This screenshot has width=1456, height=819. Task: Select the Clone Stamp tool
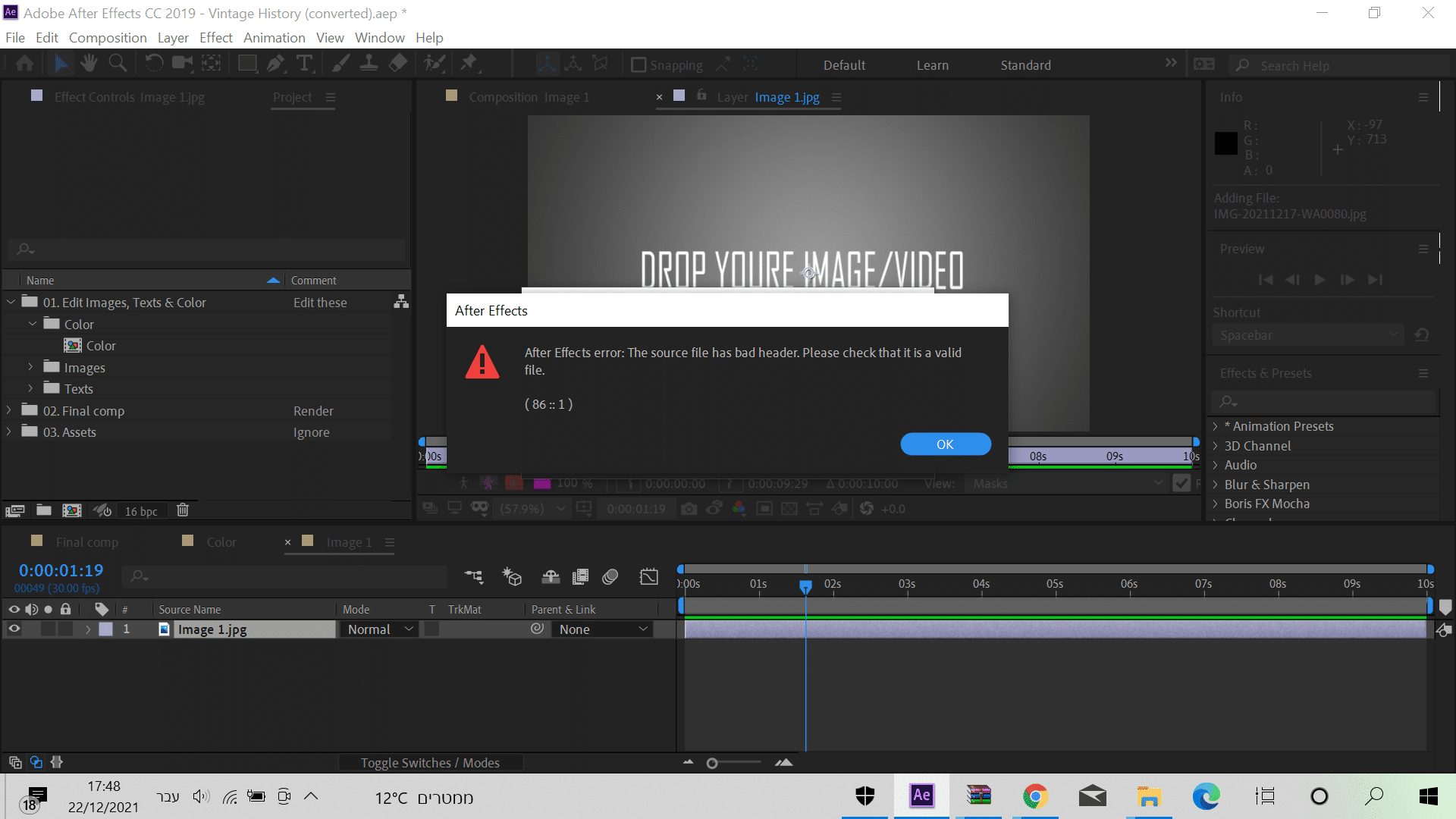369,64
